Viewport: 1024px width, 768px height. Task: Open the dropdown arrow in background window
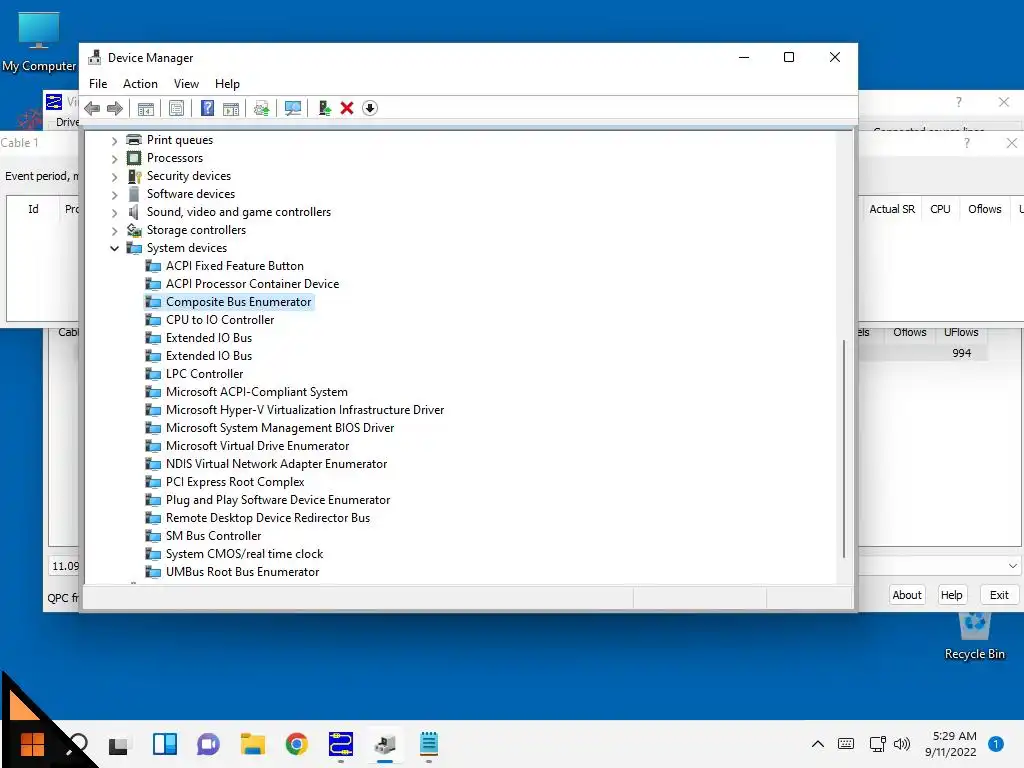click(x=1012, y=566)
